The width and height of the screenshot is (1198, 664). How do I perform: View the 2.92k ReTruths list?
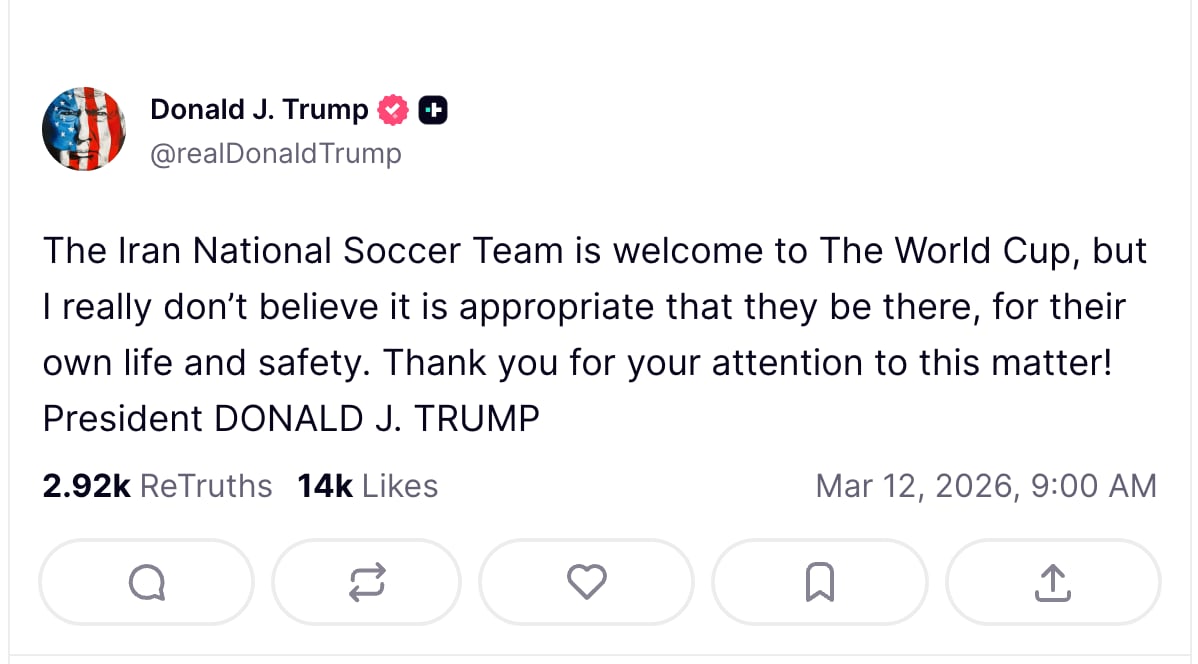156,486
